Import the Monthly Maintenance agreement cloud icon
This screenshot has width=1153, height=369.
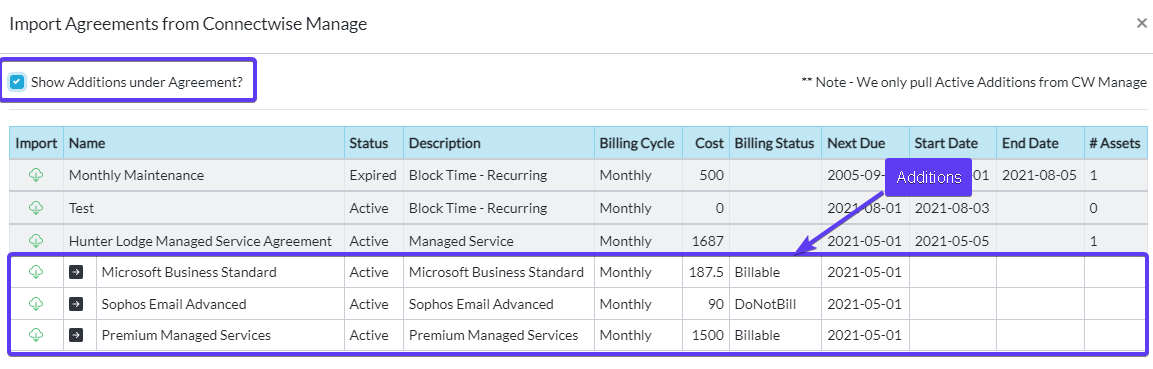tap(36, 175)
